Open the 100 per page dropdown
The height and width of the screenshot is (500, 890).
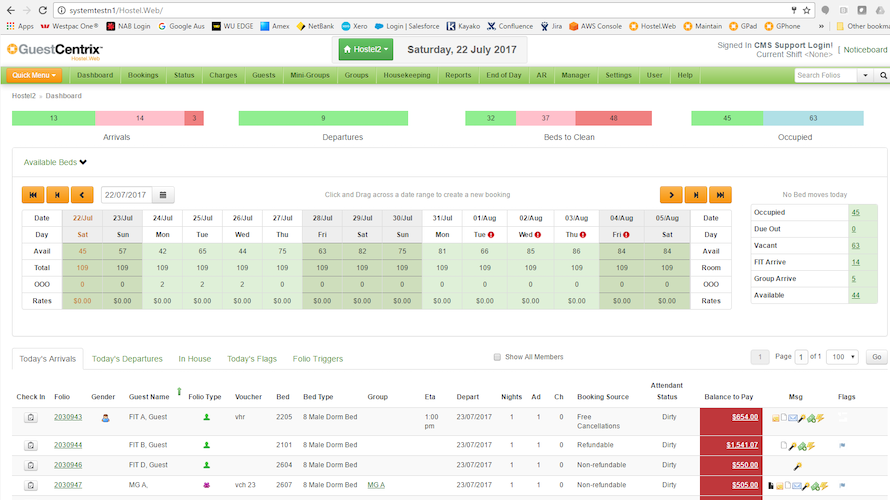coord(842,357)
